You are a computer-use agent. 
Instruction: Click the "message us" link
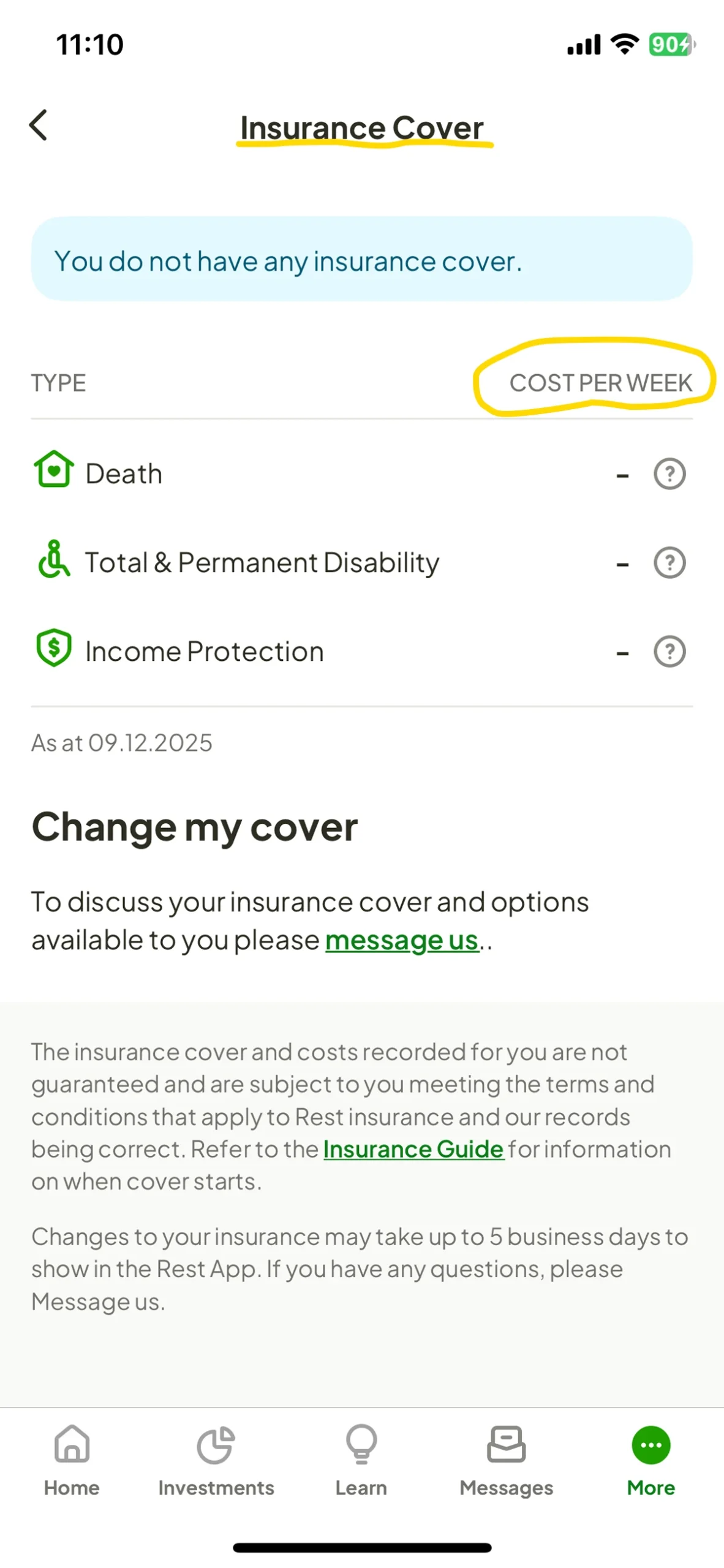coord(401,940)
